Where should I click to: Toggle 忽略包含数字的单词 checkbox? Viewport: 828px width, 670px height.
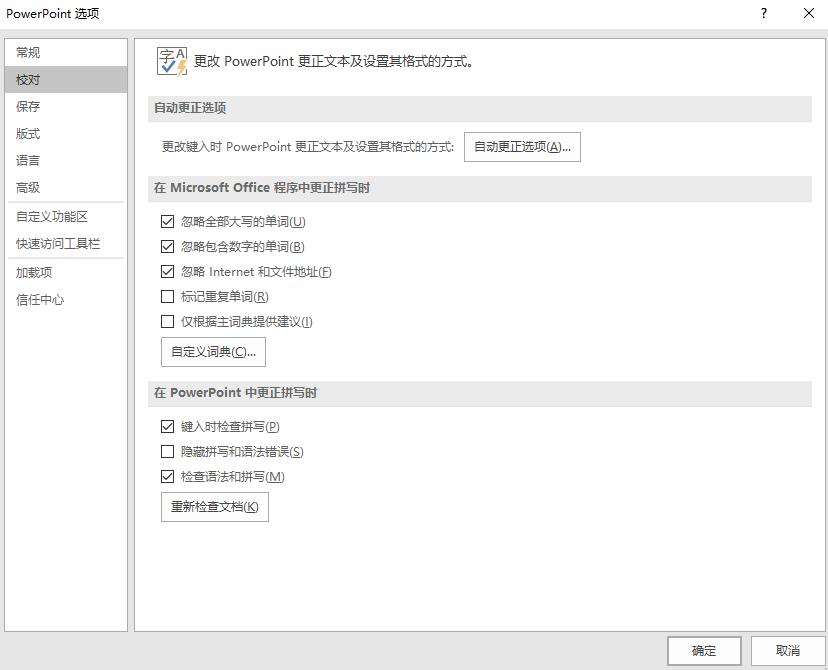point(167,247)
